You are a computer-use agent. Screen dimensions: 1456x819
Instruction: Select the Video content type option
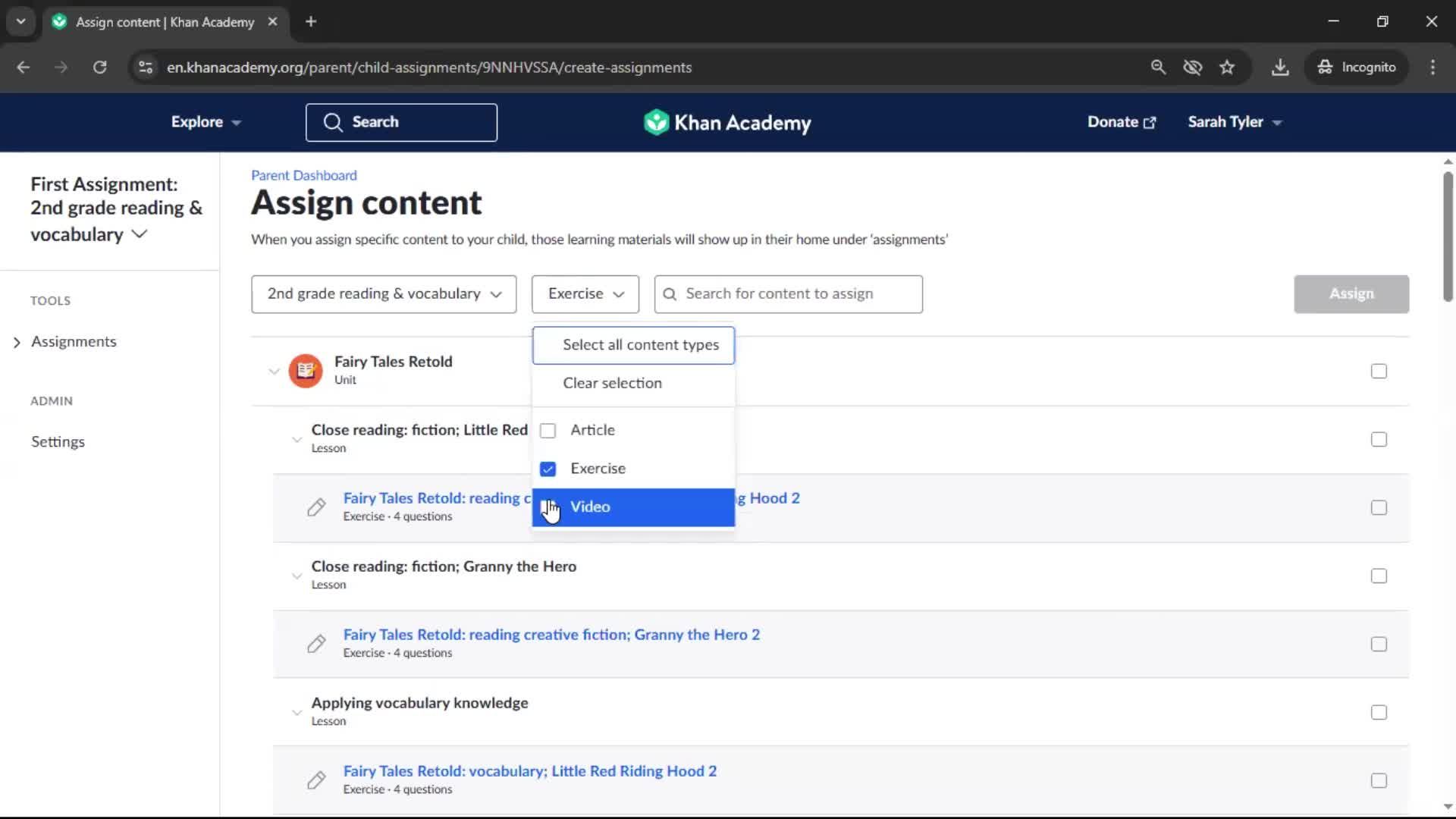[633, 507]
